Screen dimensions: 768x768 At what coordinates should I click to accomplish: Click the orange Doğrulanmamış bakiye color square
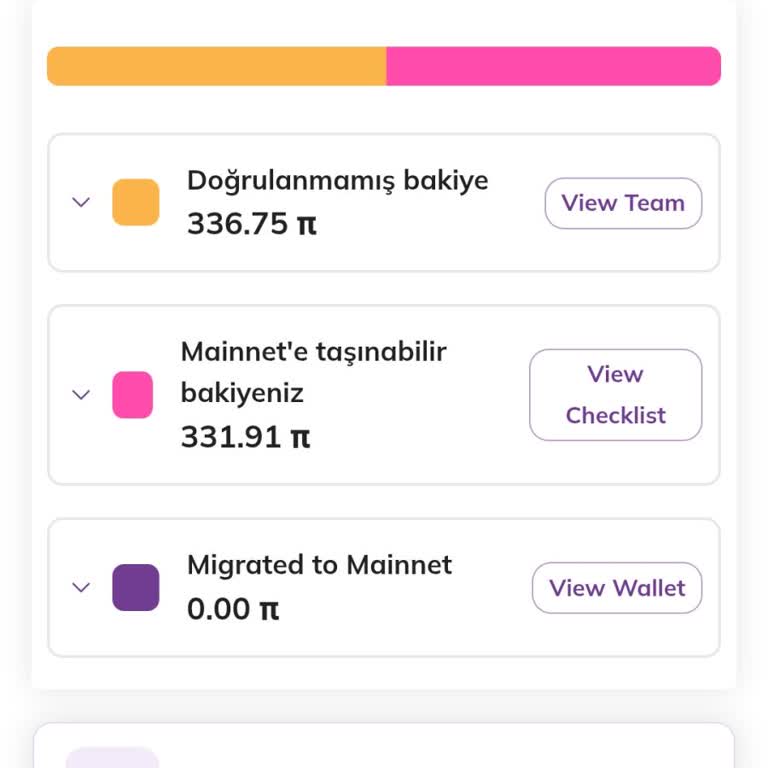[136, 202]
